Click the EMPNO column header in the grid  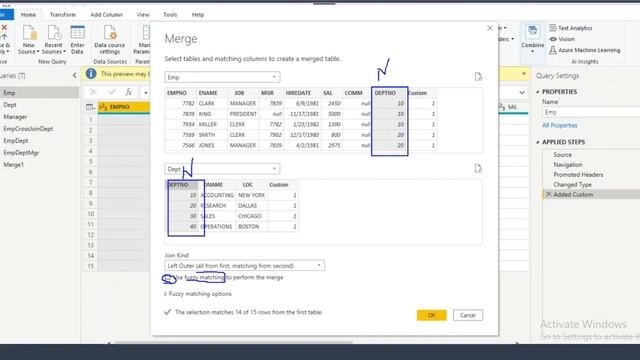pos(124,107)
